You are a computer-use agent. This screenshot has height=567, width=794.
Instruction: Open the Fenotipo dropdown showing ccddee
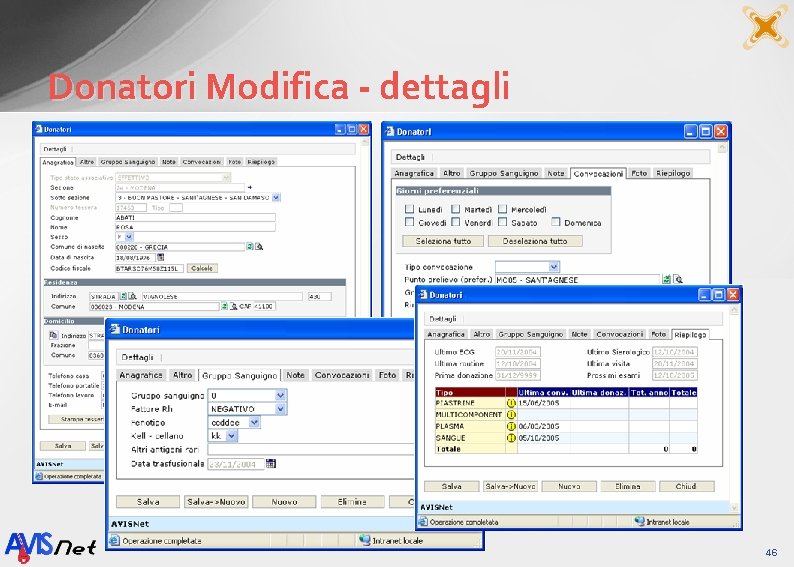tap(254, 422)
